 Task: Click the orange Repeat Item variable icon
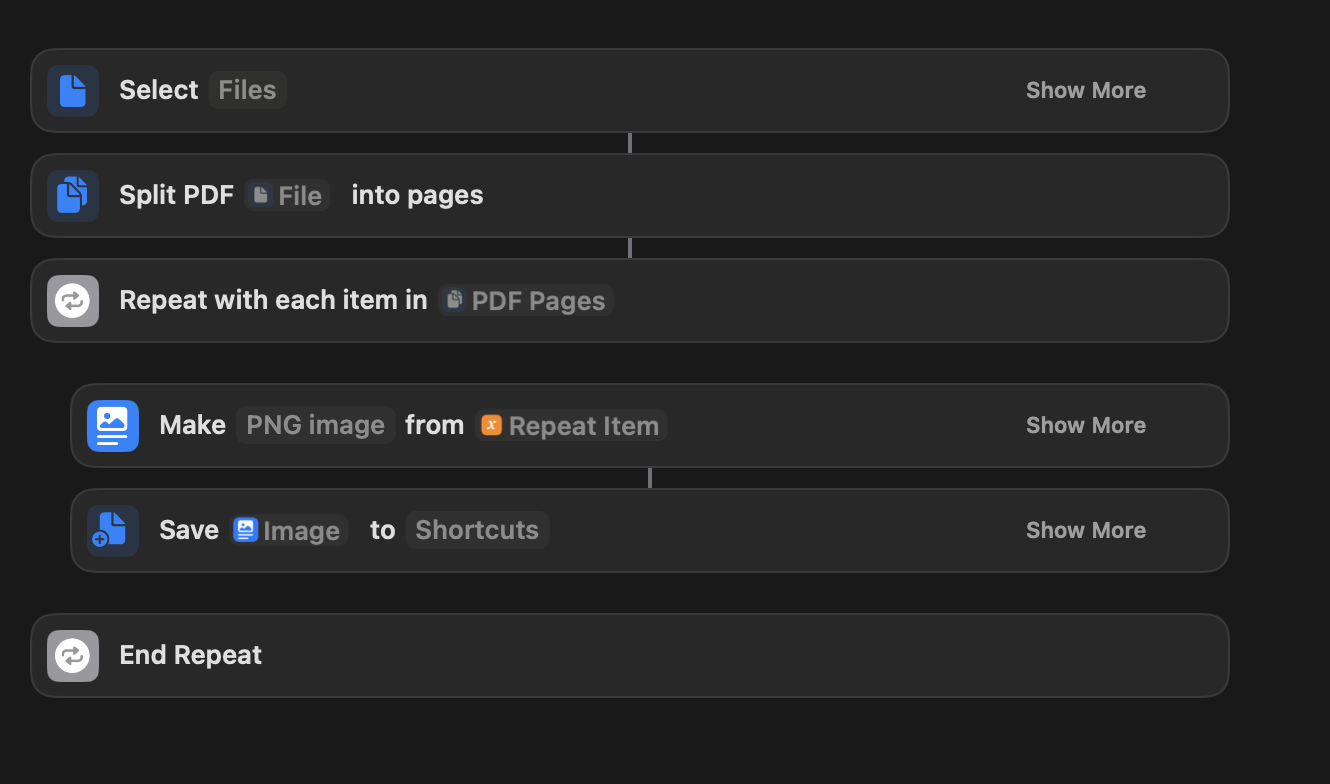click(491, 425)
